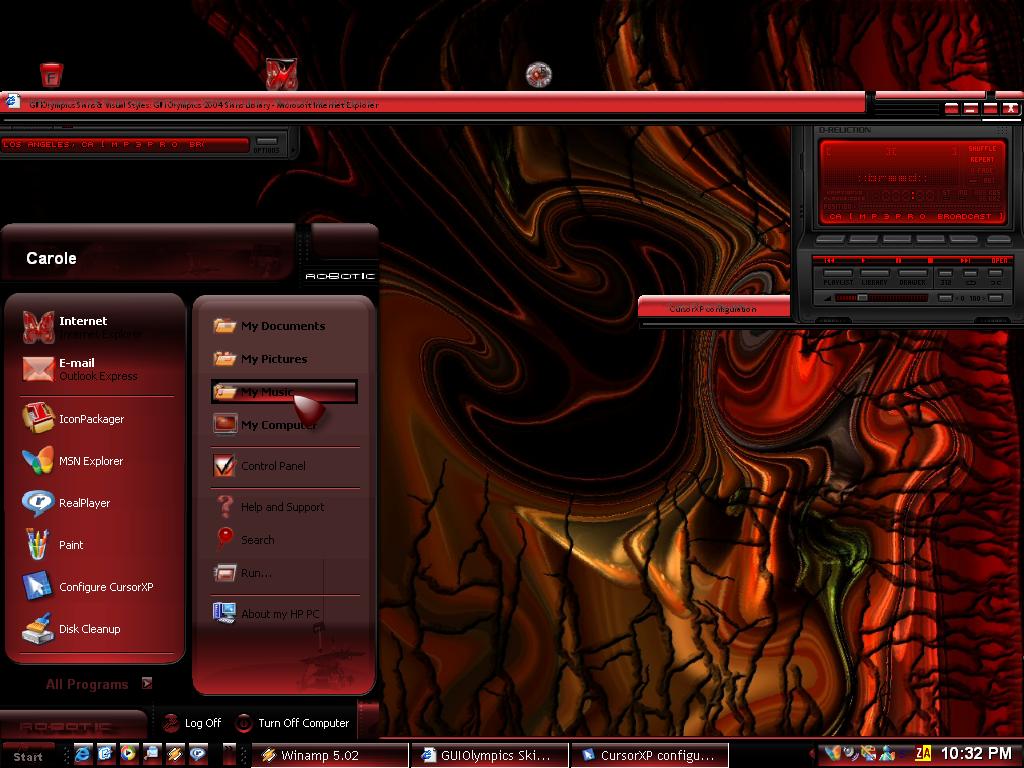Image resolution: width=1024 pixels, height=768 pixels.
Task: Launch Windows Media Player from quick launch
Action: pos(129,754)
